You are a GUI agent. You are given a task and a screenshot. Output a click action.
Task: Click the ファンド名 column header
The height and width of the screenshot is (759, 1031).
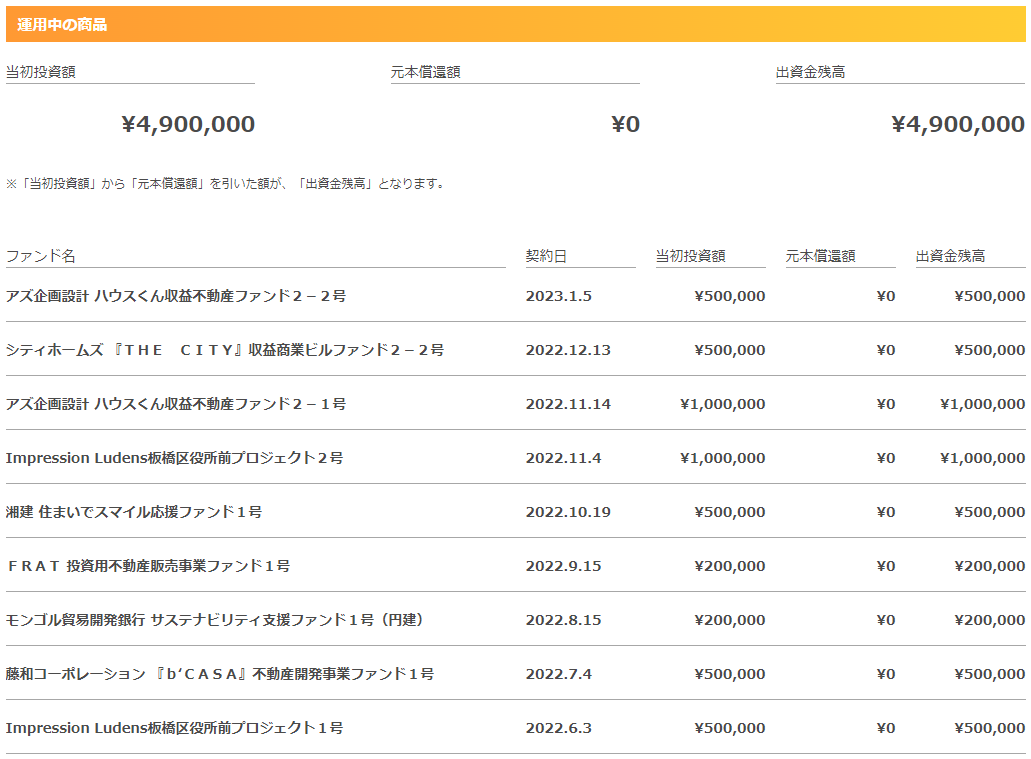[41, 256]
